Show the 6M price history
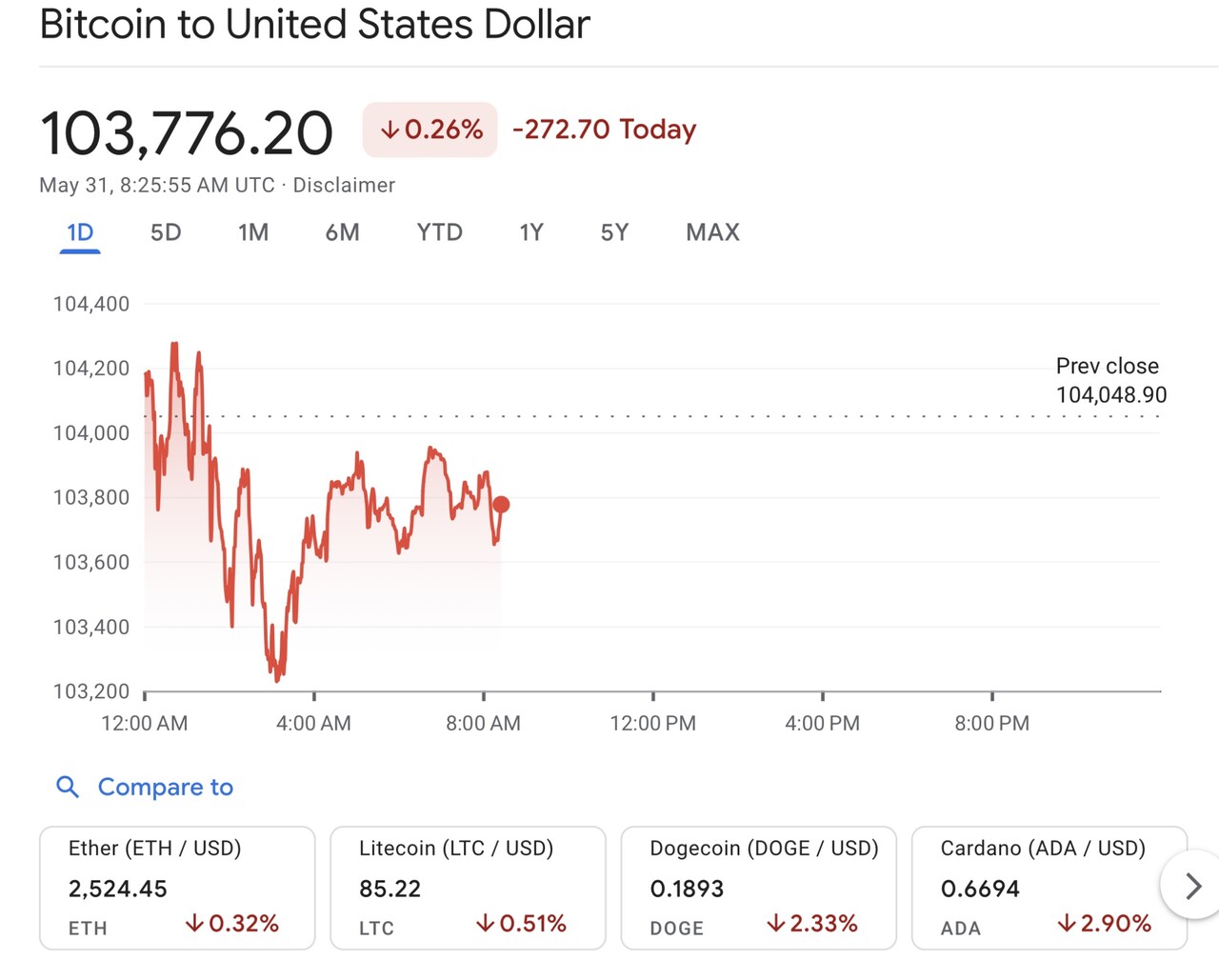Viewport: 1219px width, 980px height. pyautogui.click(x=342, y=232)
